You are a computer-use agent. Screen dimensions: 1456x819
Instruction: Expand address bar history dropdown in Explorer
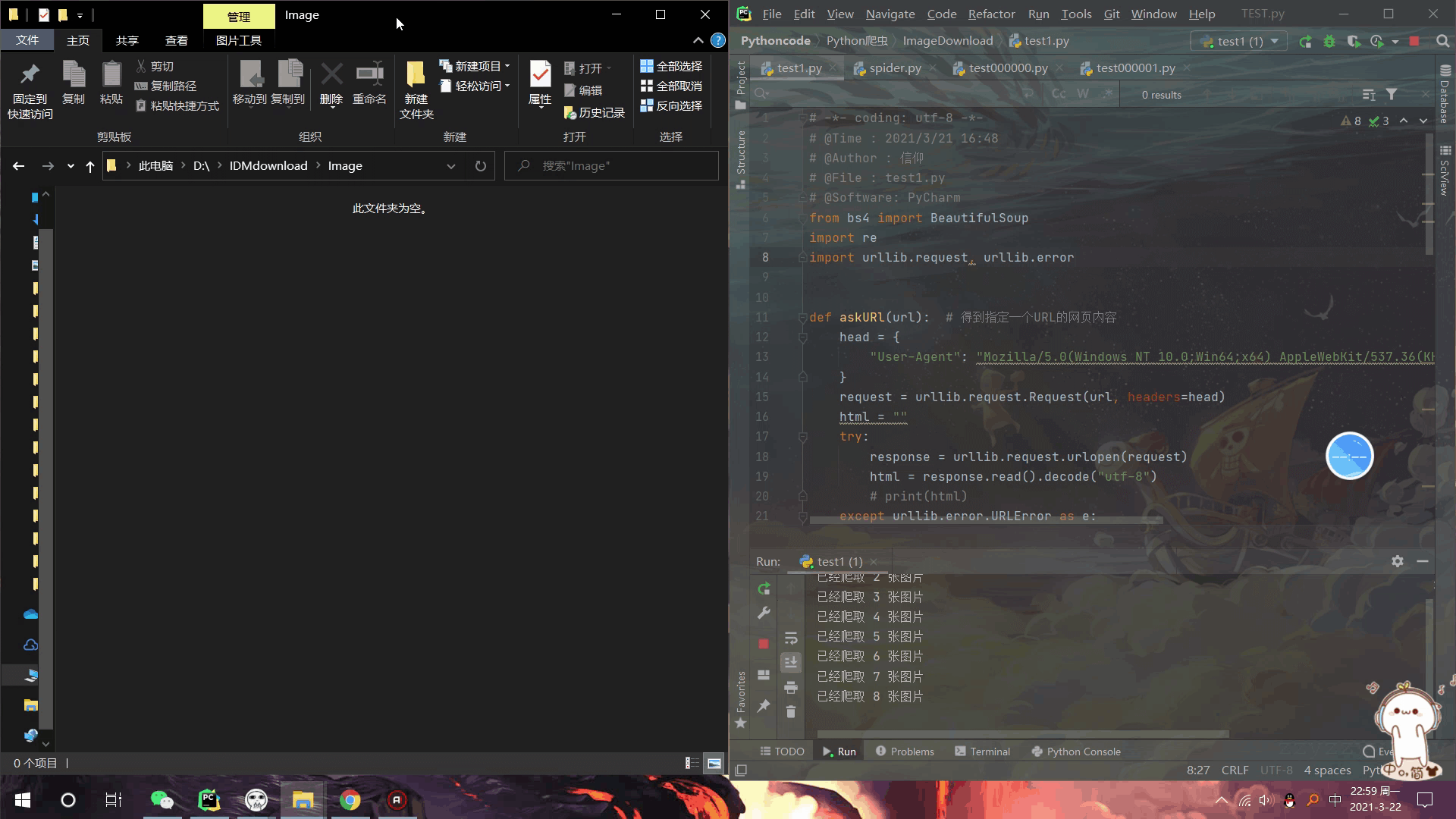451,166
